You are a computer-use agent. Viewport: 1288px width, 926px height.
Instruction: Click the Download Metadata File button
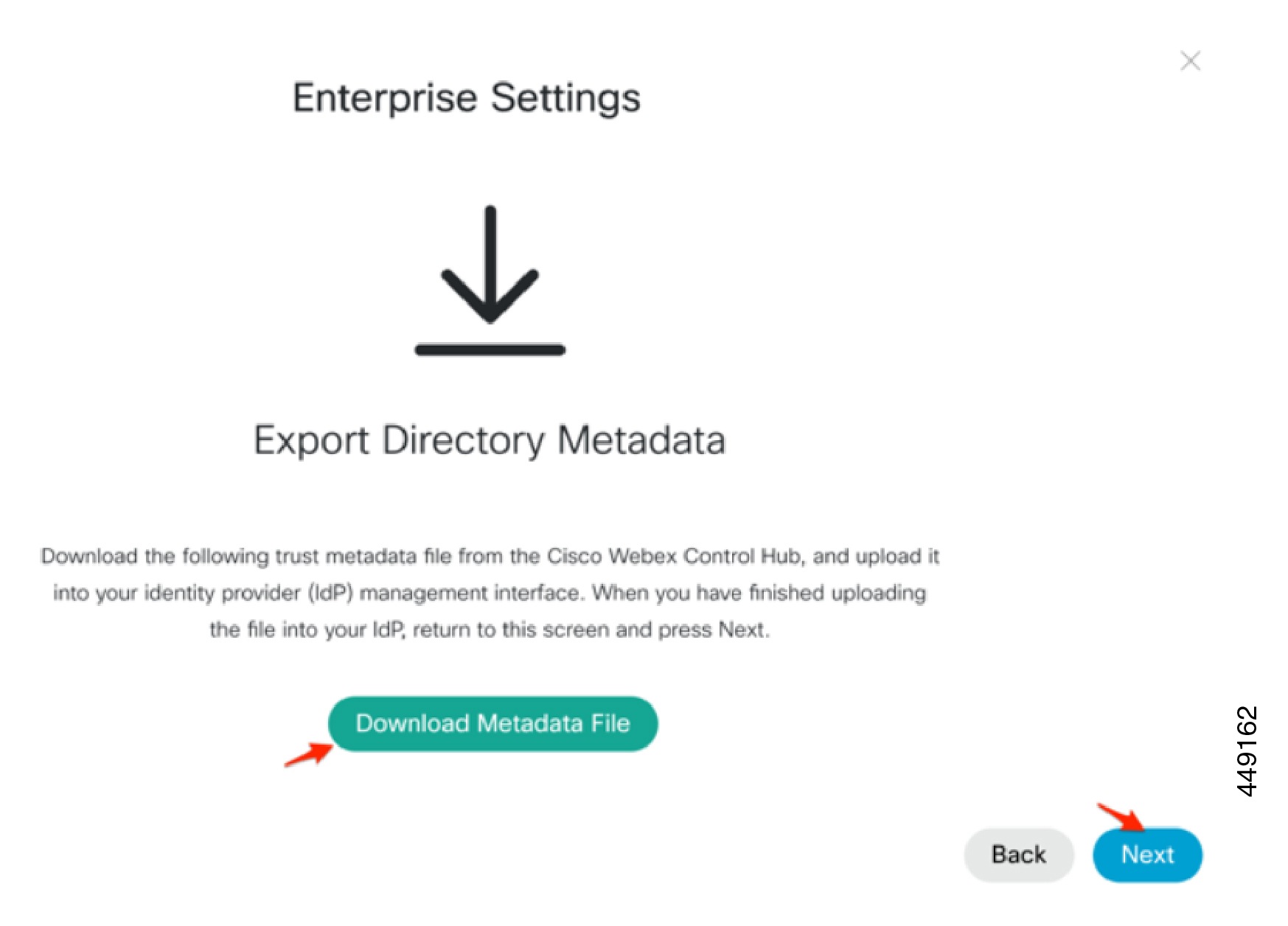492,724
